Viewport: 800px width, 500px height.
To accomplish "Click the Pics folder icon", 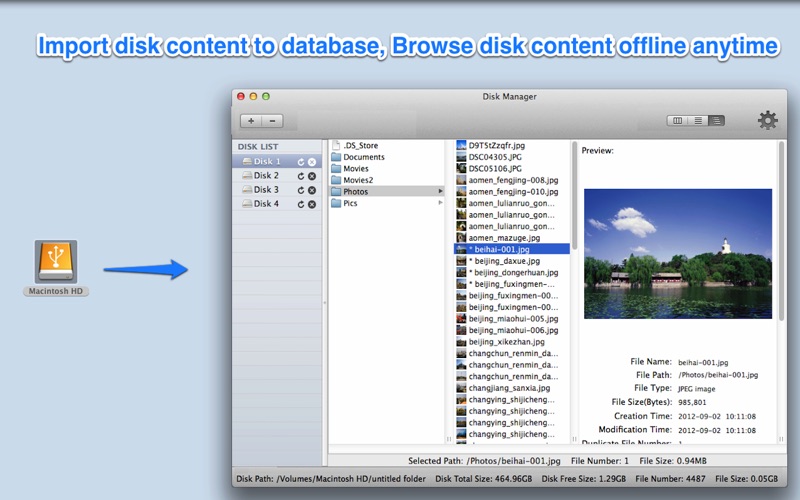I will 336,203.
